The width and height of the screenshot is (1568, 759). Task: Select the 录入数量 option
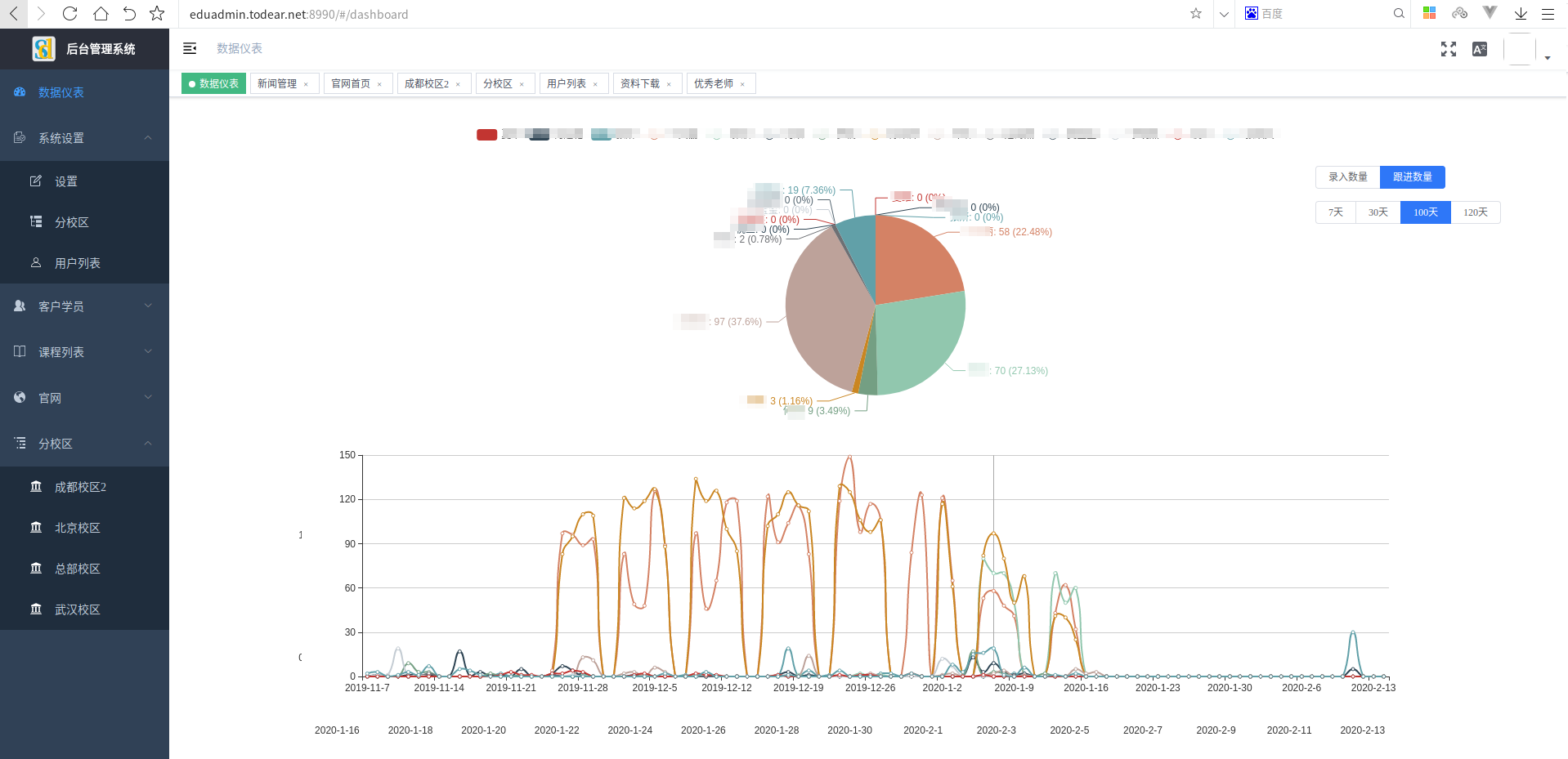click(1347, 177)
